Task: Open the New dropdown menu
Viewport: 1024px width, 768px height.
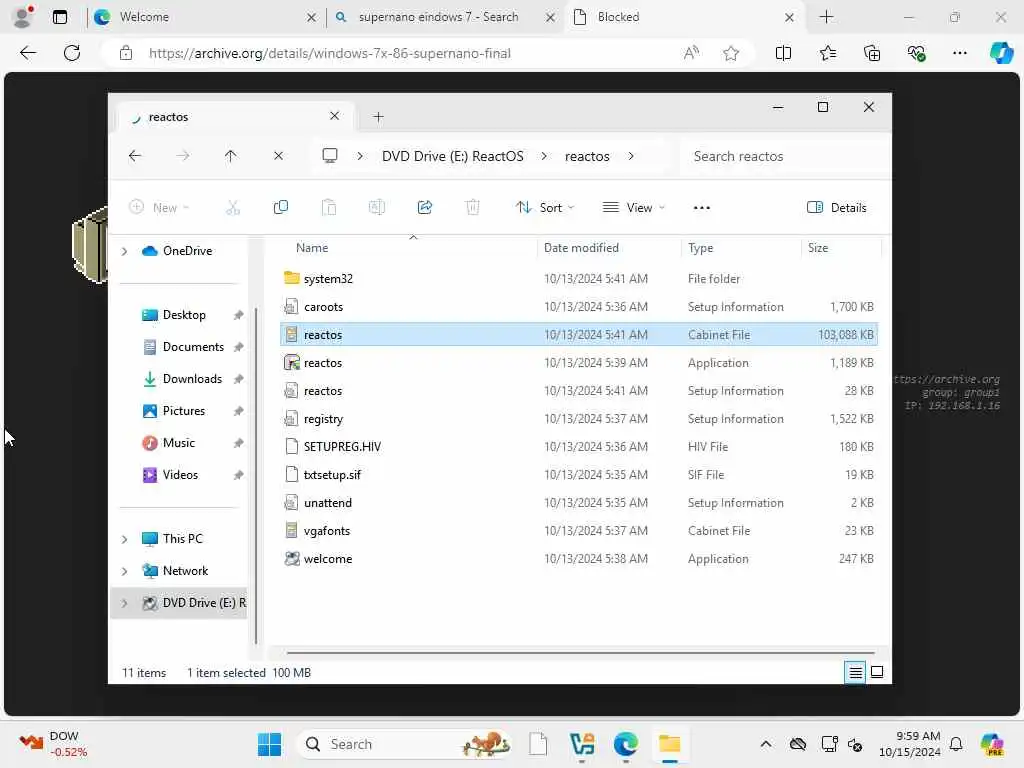Action: [159, 208]
